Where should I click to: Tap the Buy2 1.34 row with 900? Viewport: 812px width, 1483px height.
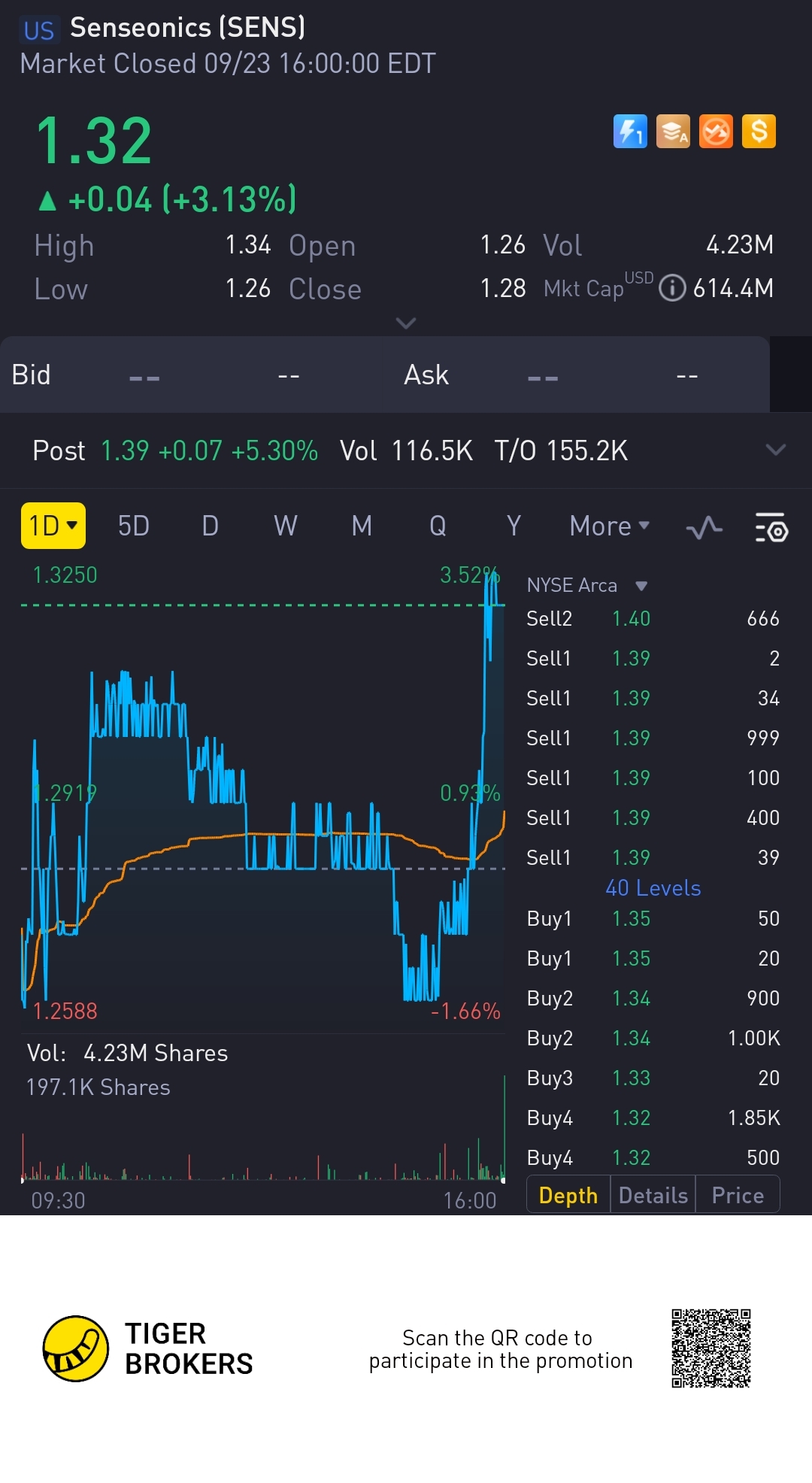(x=653, y=998)
